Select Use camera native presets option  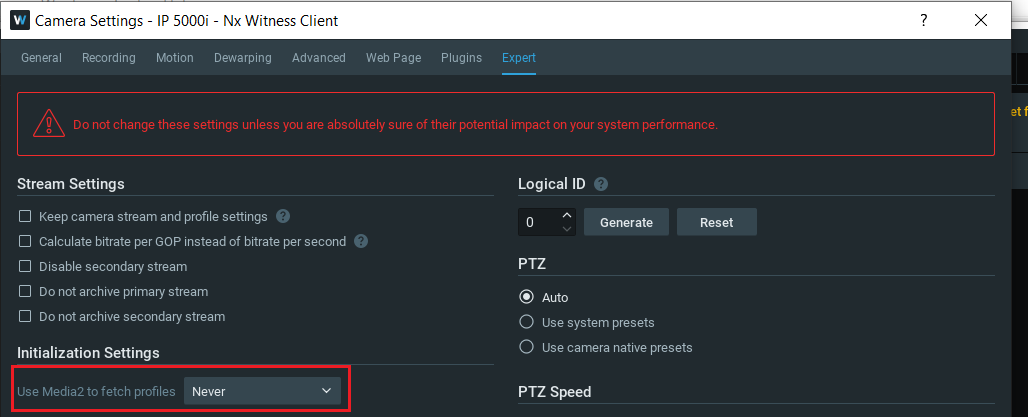tap(526, 347)
